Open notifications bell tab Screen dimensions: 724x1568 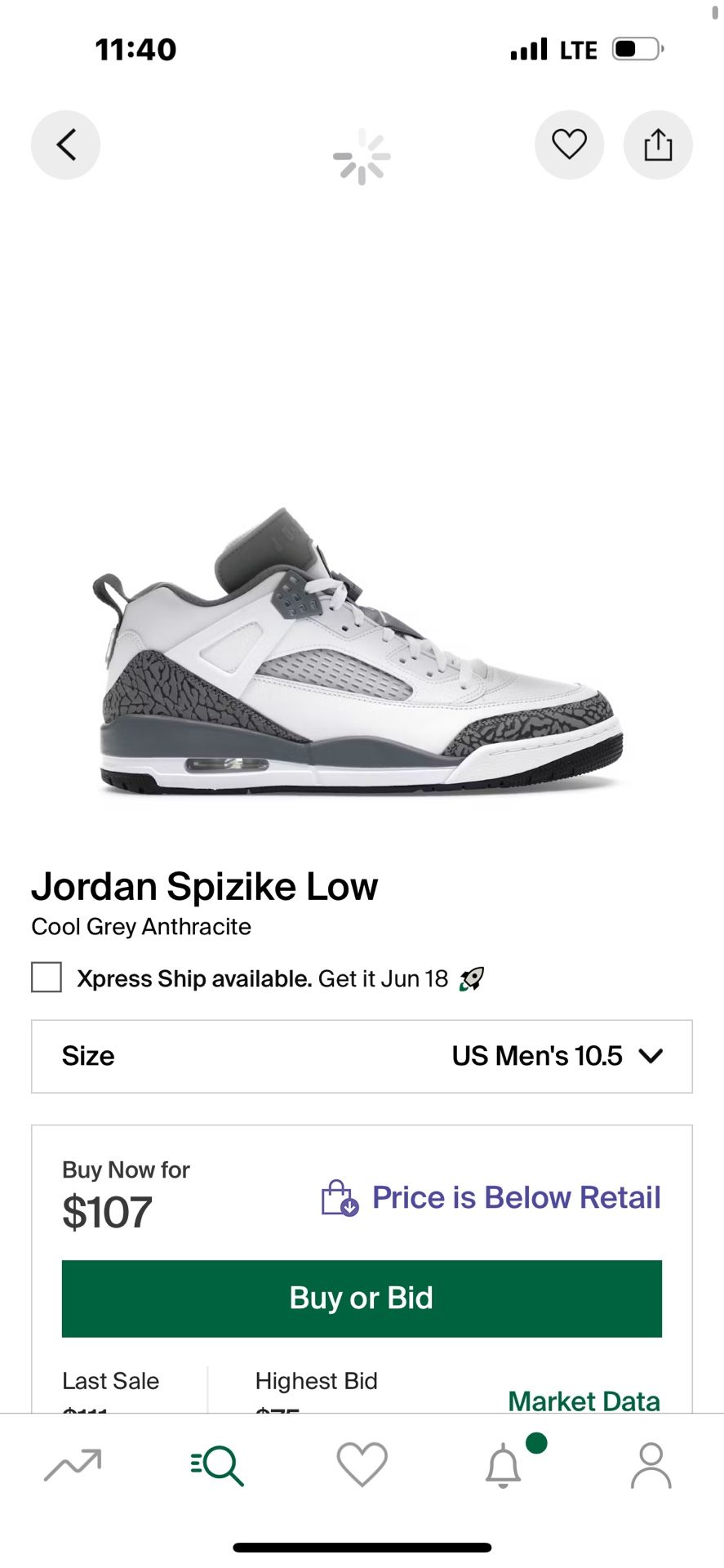[504, 1465]
